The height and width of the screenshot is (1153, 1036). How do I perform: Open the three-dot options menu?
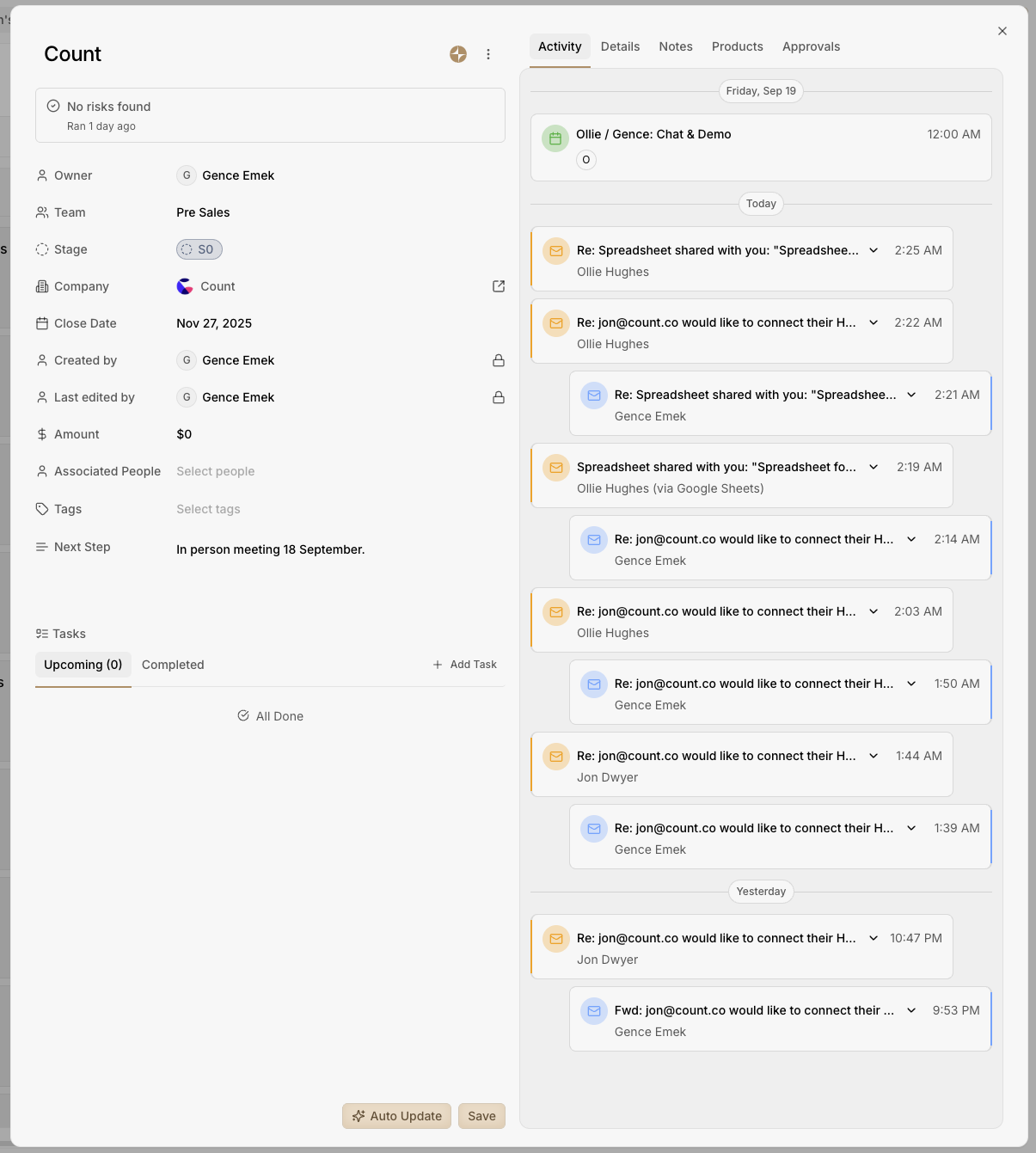point(488,54)
